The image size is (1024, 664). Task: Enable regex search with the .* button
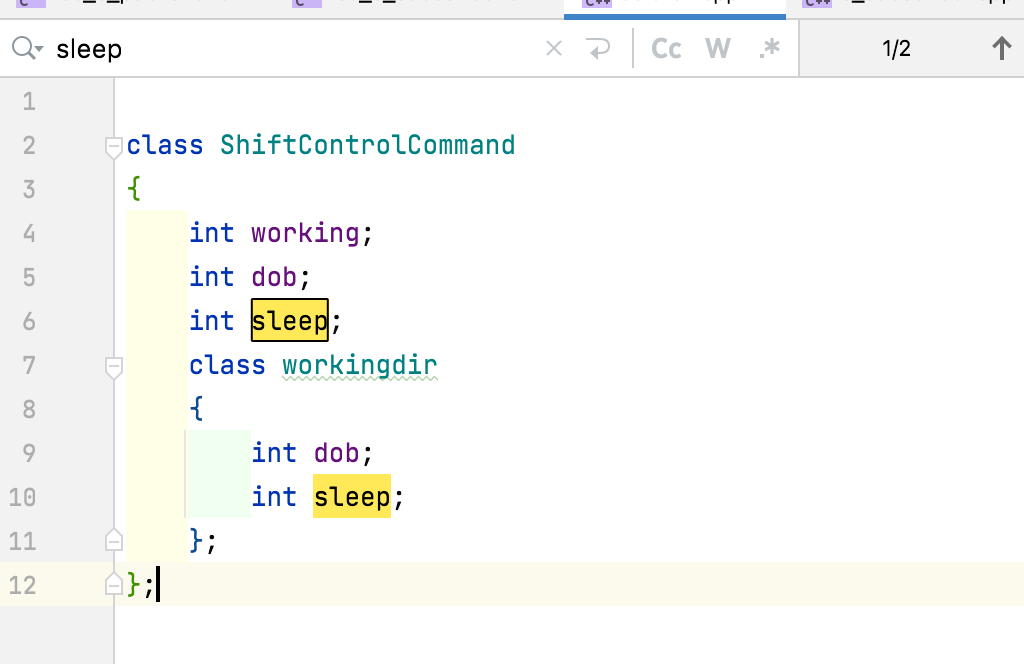point(768,47)
